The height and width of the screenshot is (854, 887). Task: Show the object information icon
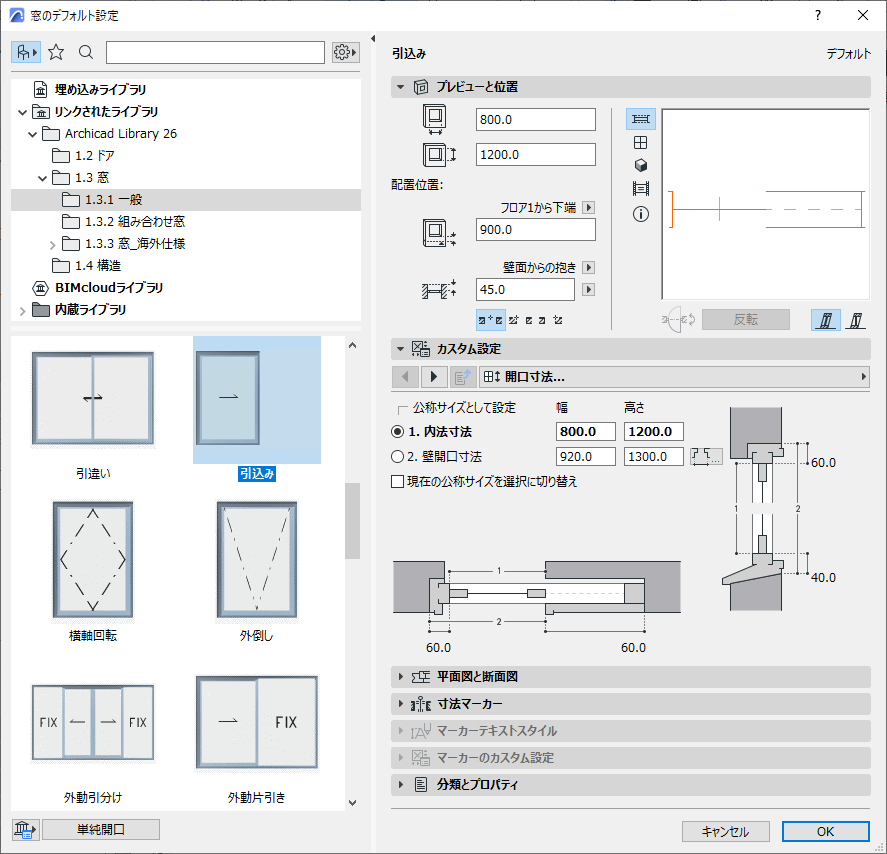(x=641, y=213)
